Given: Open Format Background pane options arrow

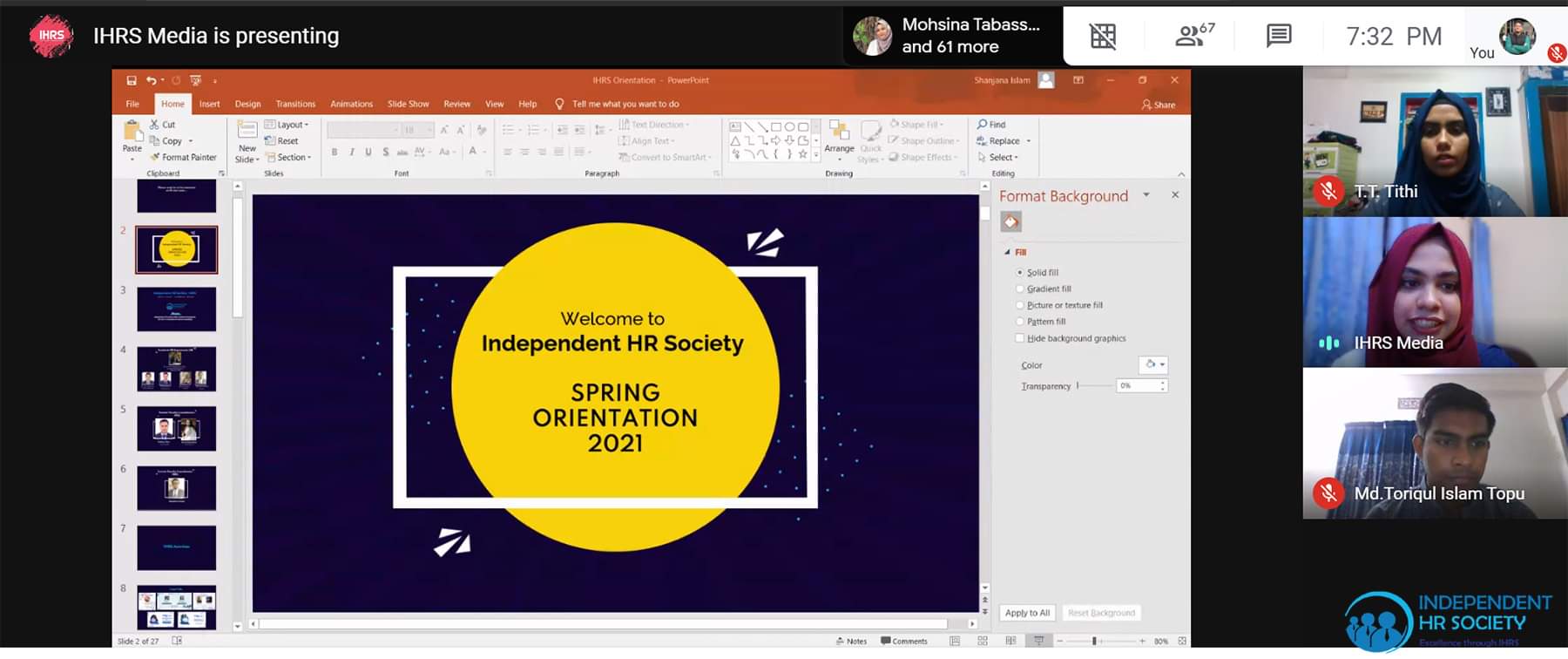Looking at the screenshot, I should pyautogui.click(x=1146, y=194).
